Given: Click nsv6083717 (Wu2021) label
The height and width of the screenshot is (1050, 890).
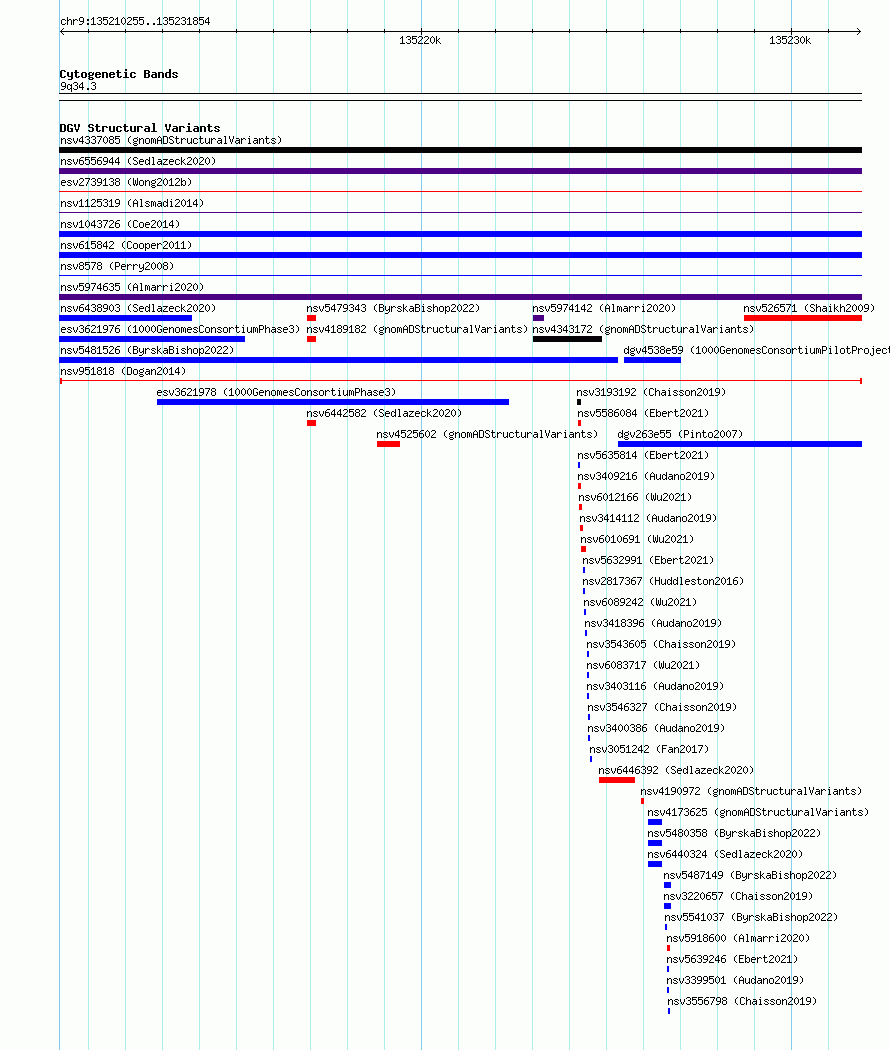Looking at the screenshot, I should (643, 665).
